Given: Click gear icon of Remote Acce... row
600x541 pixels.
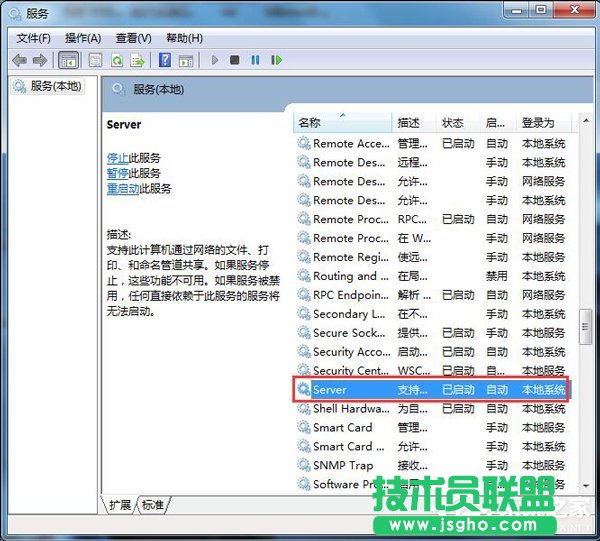Looking at the screenshot, I should pyautogui.click(x=304, y=143).
